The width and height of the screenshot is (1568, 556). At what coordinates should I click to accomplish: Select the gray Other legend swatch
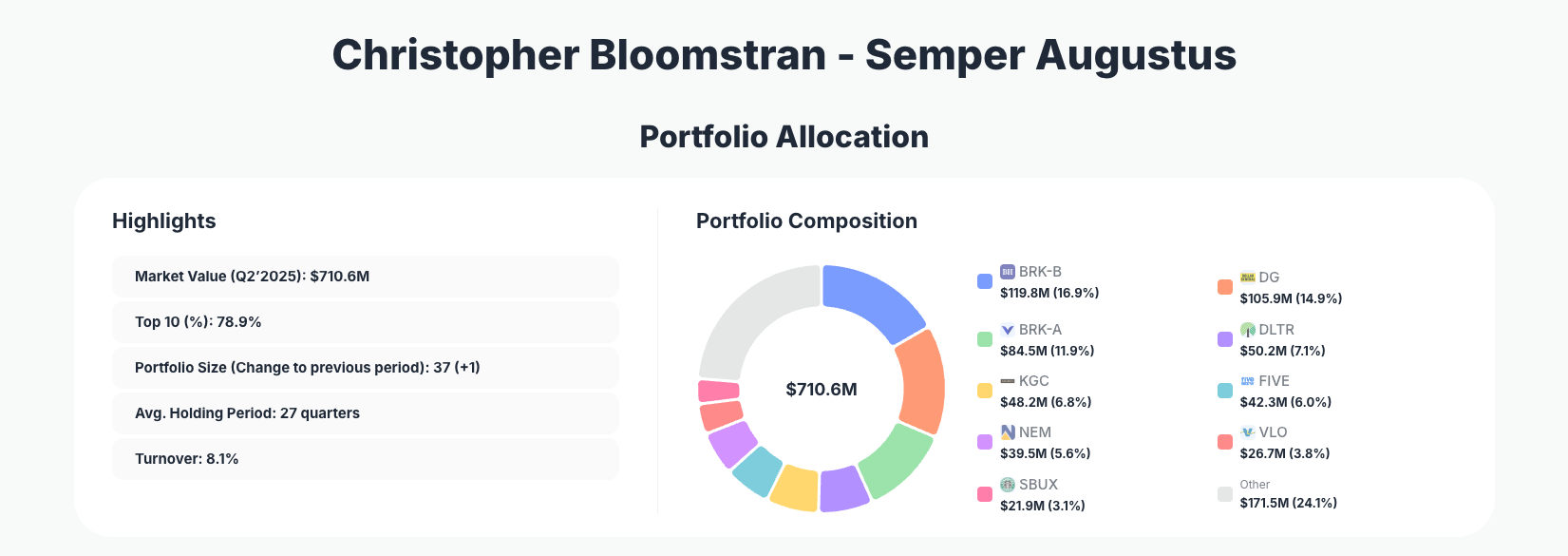pyautogui.click(x=1225, y=494)
